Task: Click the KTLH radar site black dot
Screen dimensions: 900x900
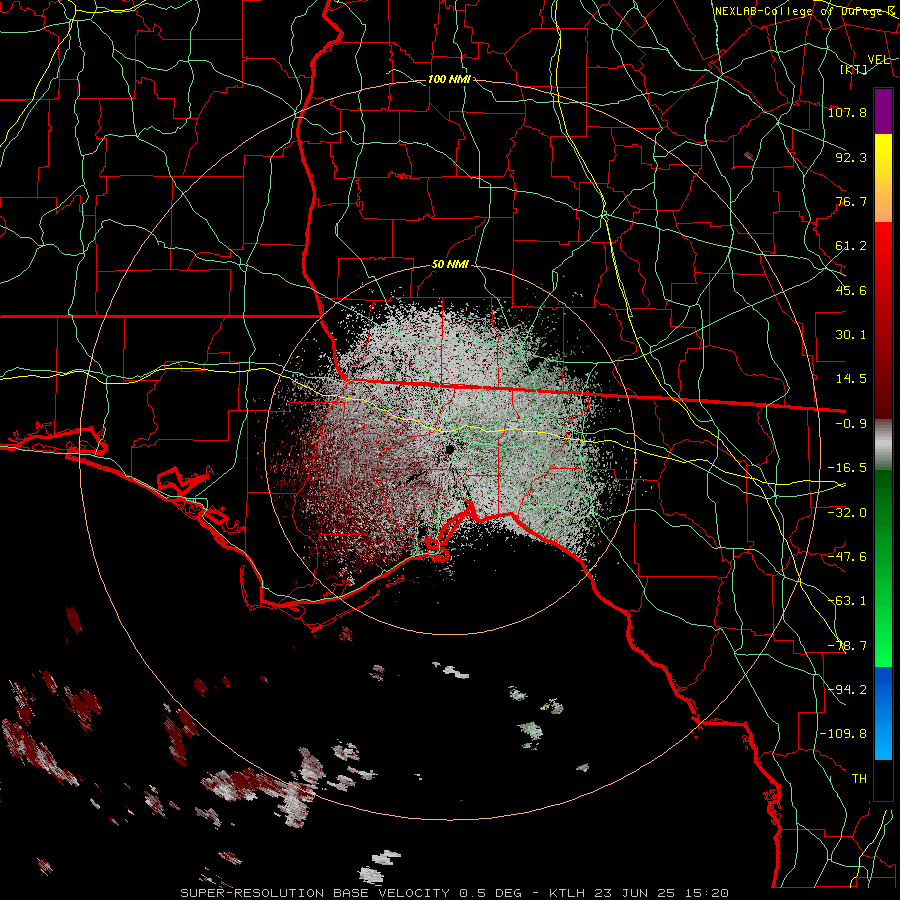Action: coord(451,449)
